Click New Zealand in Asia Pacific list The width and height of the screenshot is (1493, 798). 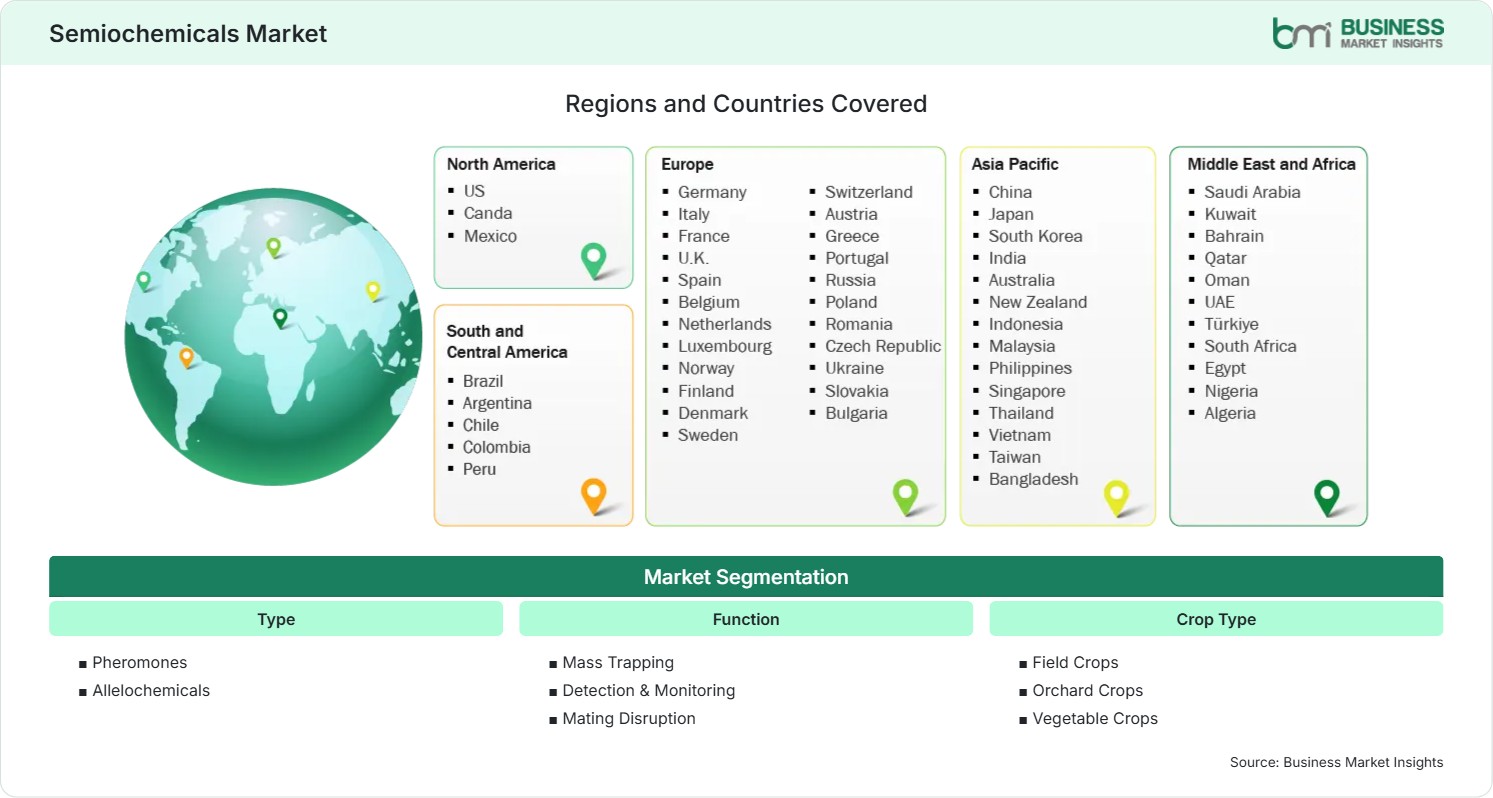click(1038, 302)
